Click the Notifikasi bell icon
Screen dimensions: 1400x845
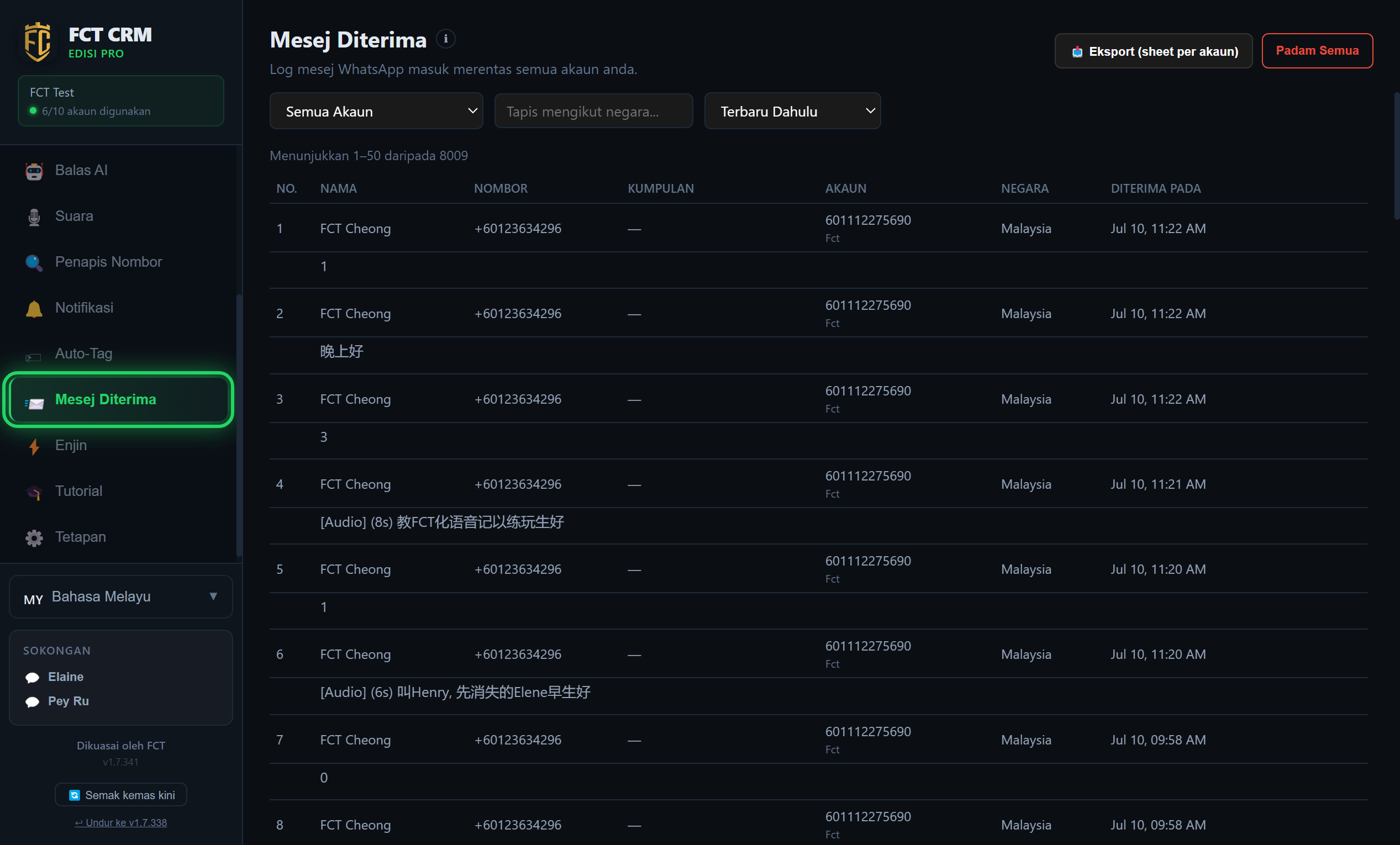pos(34,308)
